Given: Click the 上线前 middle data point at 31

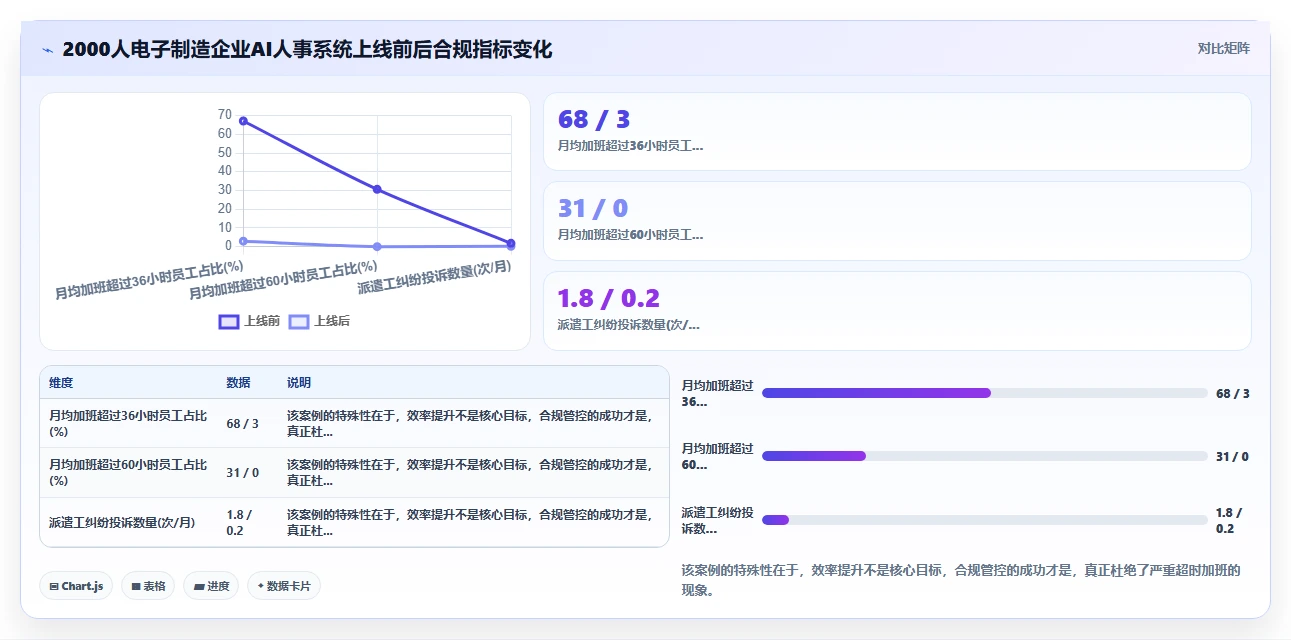Looking at the screenshot, I should coord(377,189).
